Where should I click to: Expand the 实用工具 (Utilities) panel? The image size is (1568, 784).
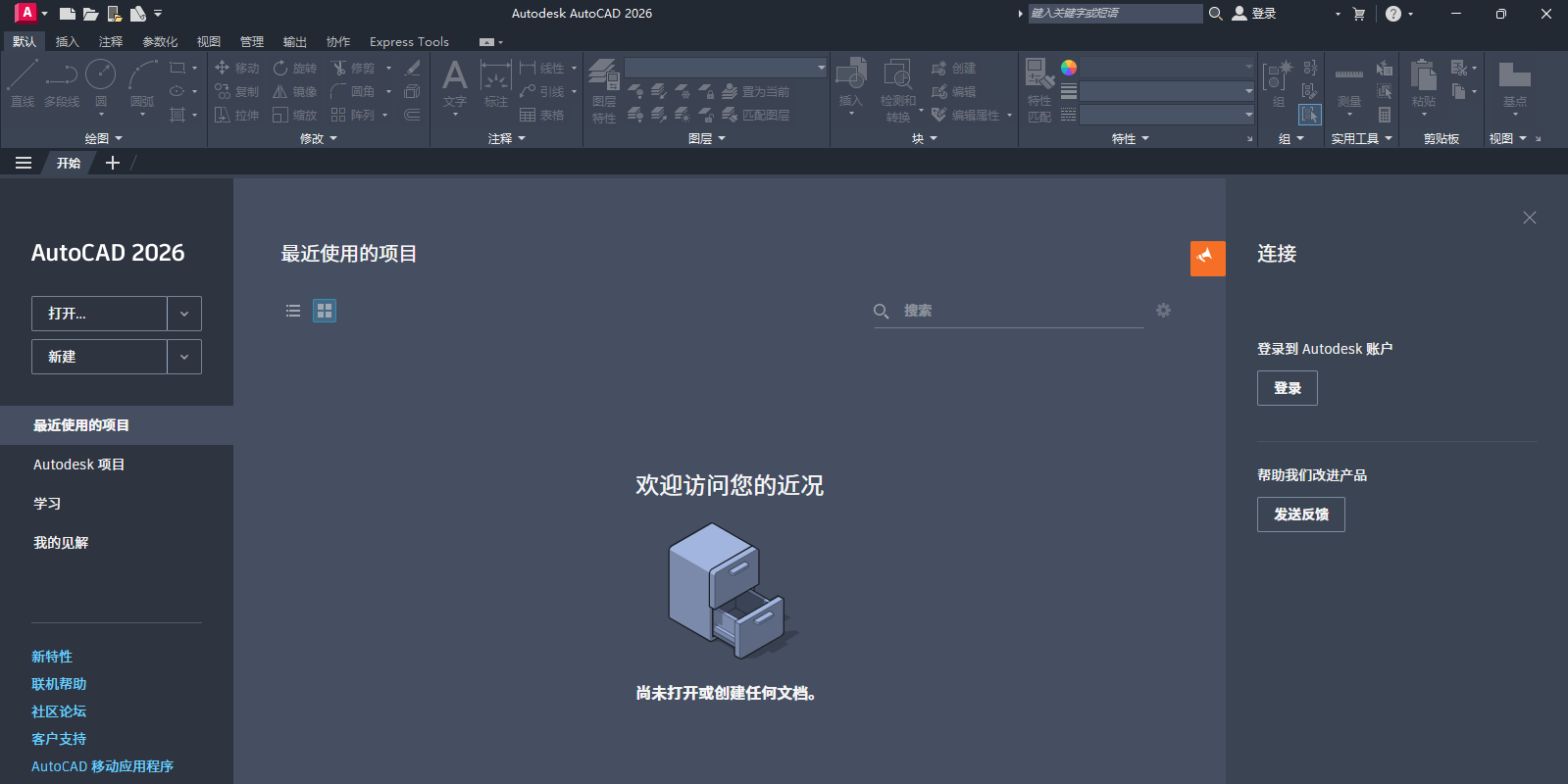(x=1361, y=139)
